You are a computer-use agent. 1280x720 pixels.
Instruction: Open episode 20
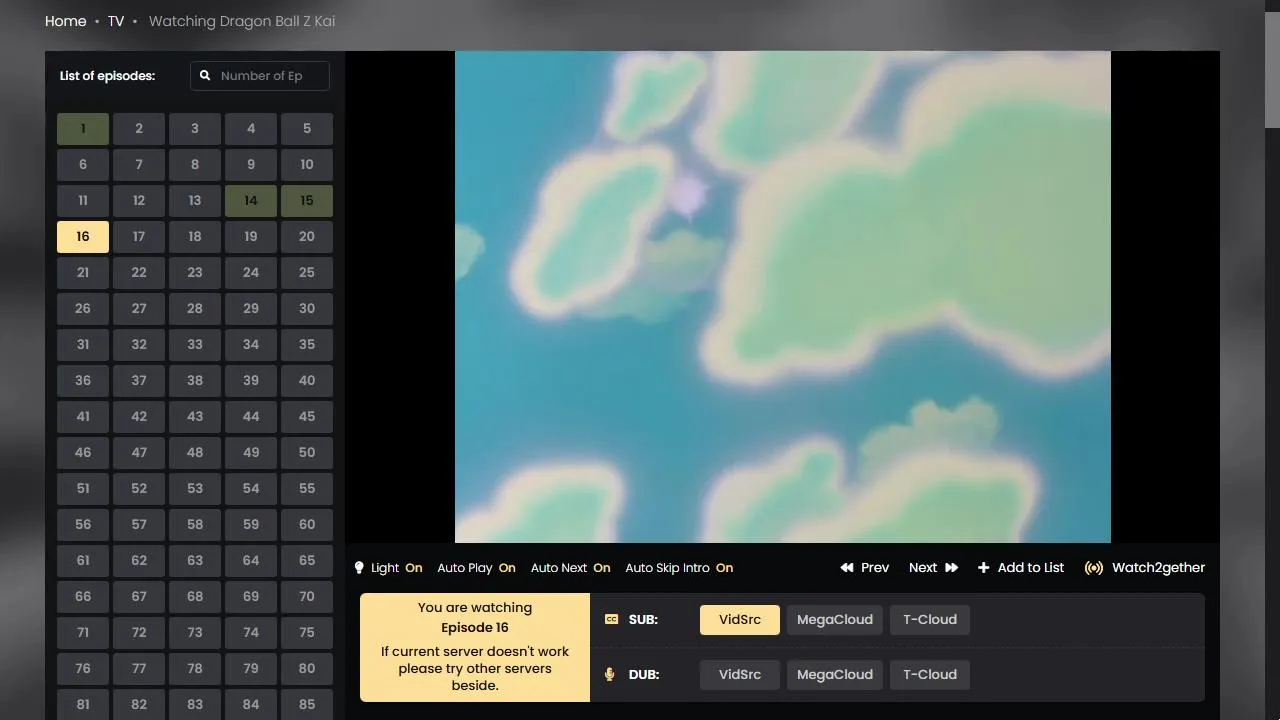pos(307,236)
